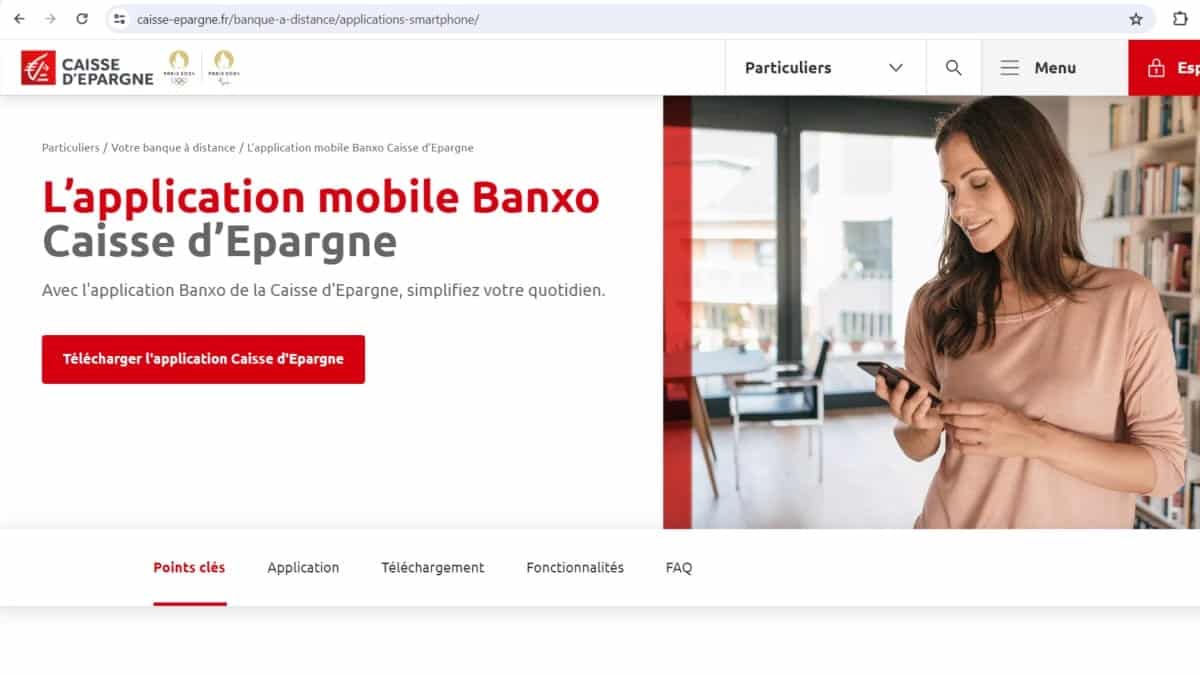
Task: Open the browser extensions puzzle icon
Action: (x=1180, y=19)
